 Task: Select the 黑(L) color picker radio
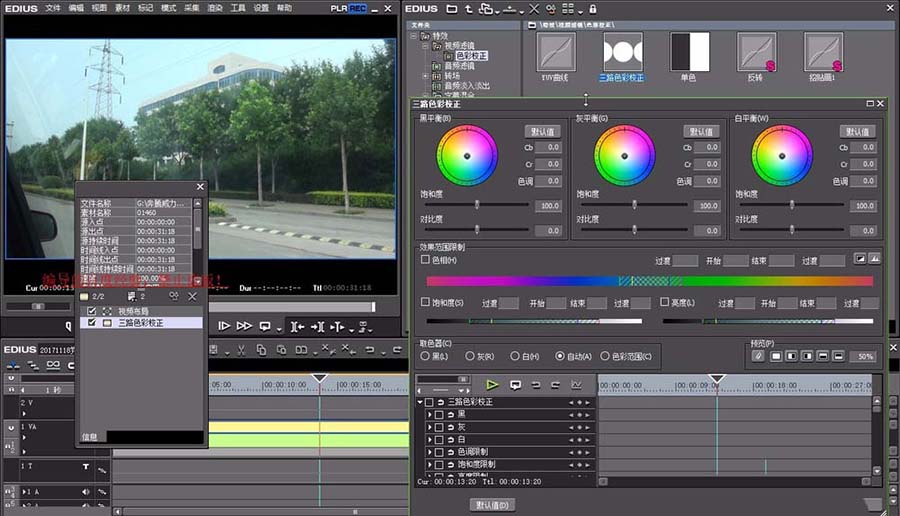pyautogui.click(x=425, y=356)
